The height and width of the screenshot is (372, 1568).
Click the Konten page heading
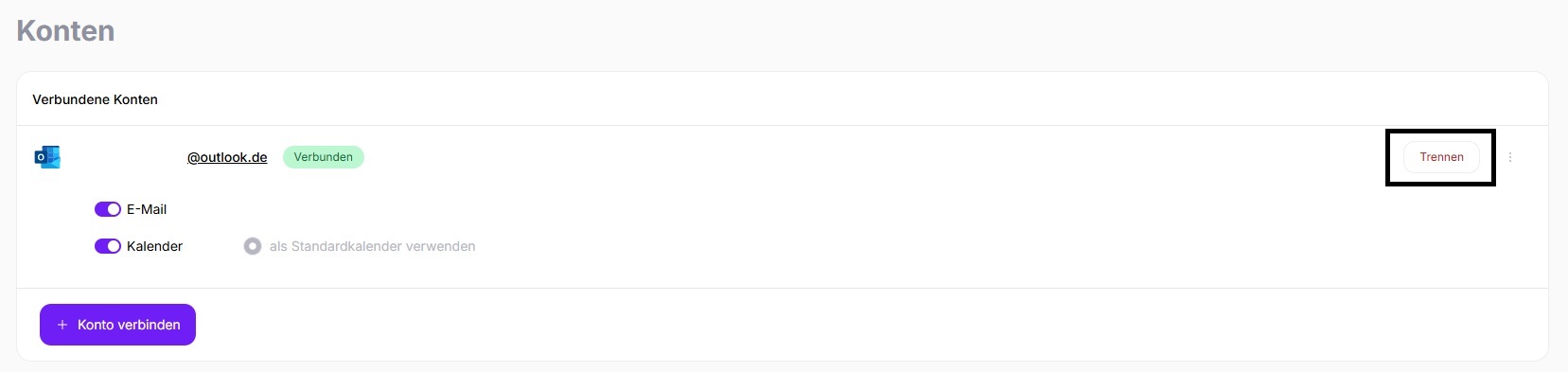point(65,30)
